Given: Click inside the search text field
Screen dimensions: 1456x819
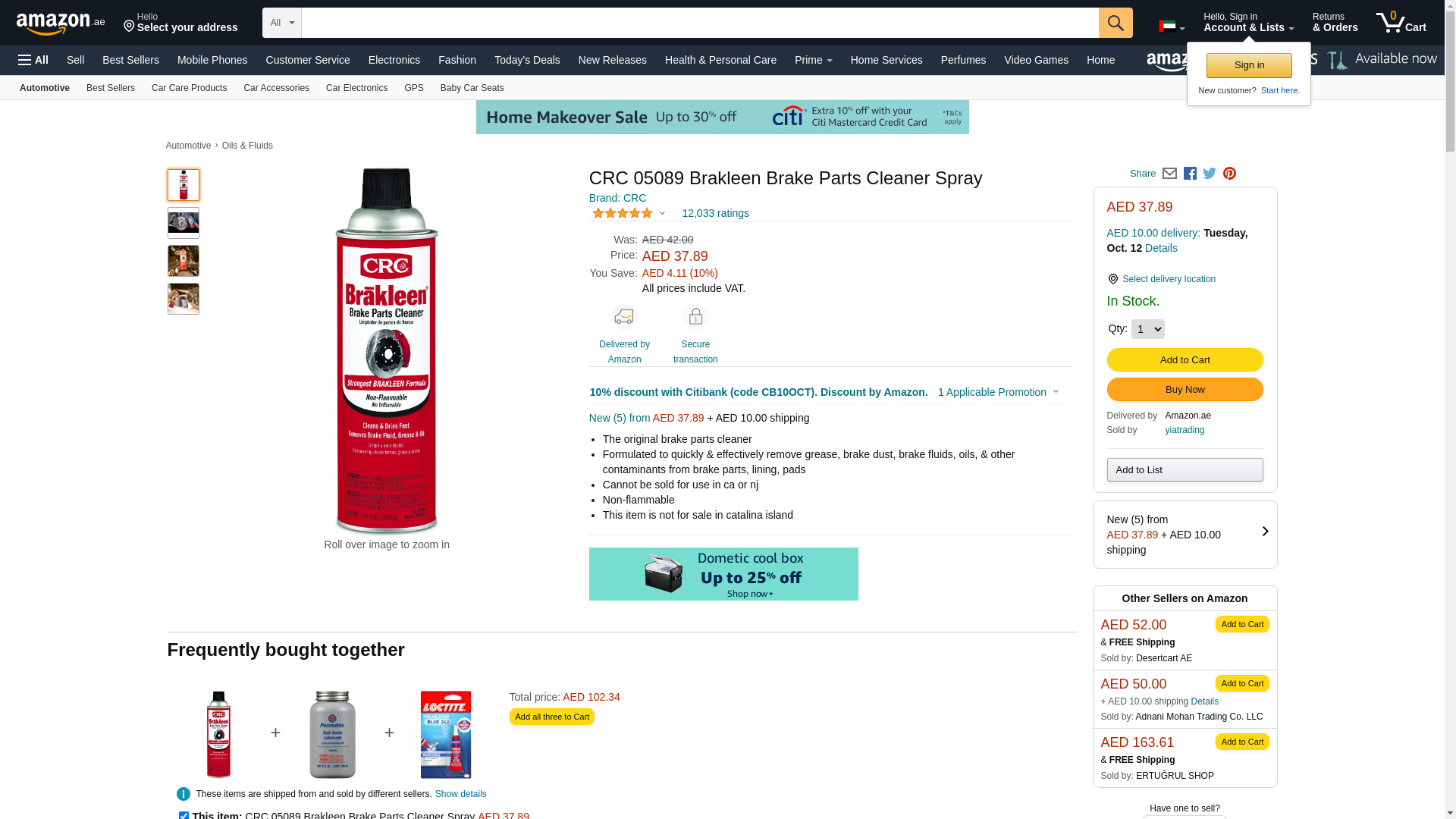Looking at the screenshot, I should click(x=699, y=23).
